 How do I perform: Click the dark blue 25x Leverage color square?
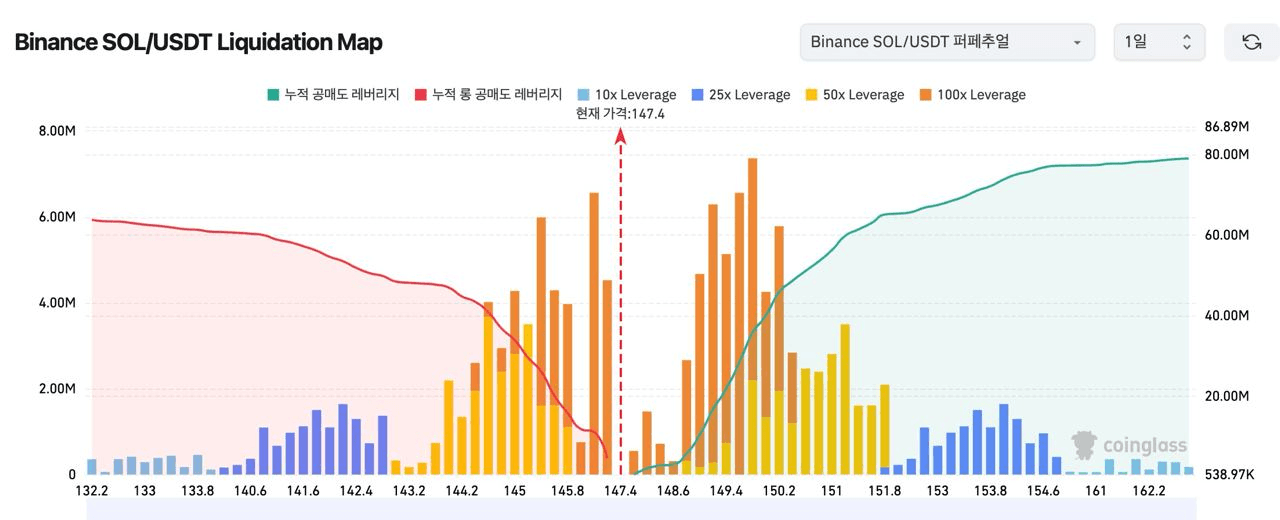[697, 94]
